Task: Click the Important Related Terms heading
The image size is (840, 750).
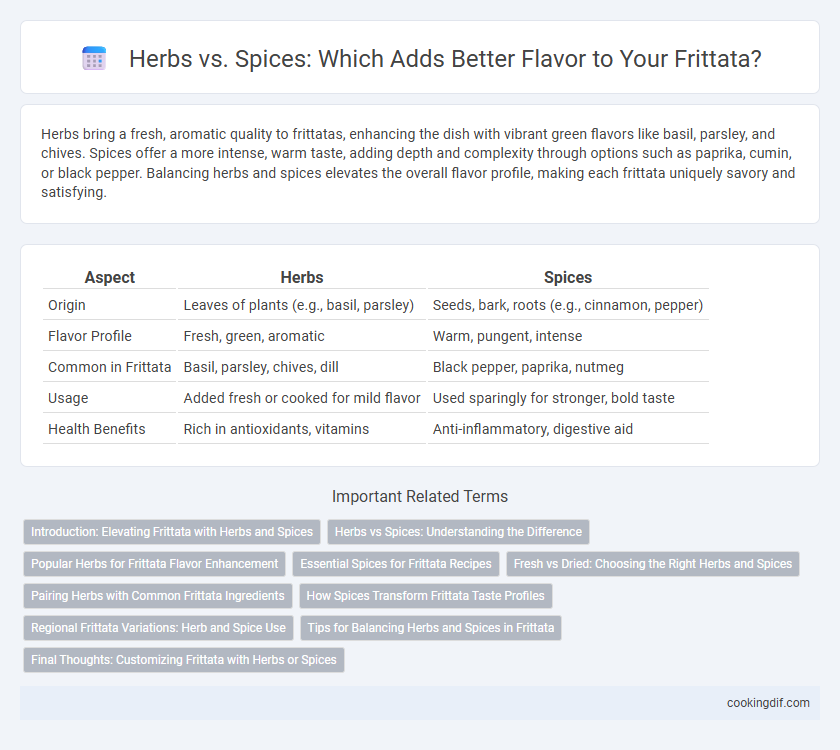Action: click(x=420, y=497)
